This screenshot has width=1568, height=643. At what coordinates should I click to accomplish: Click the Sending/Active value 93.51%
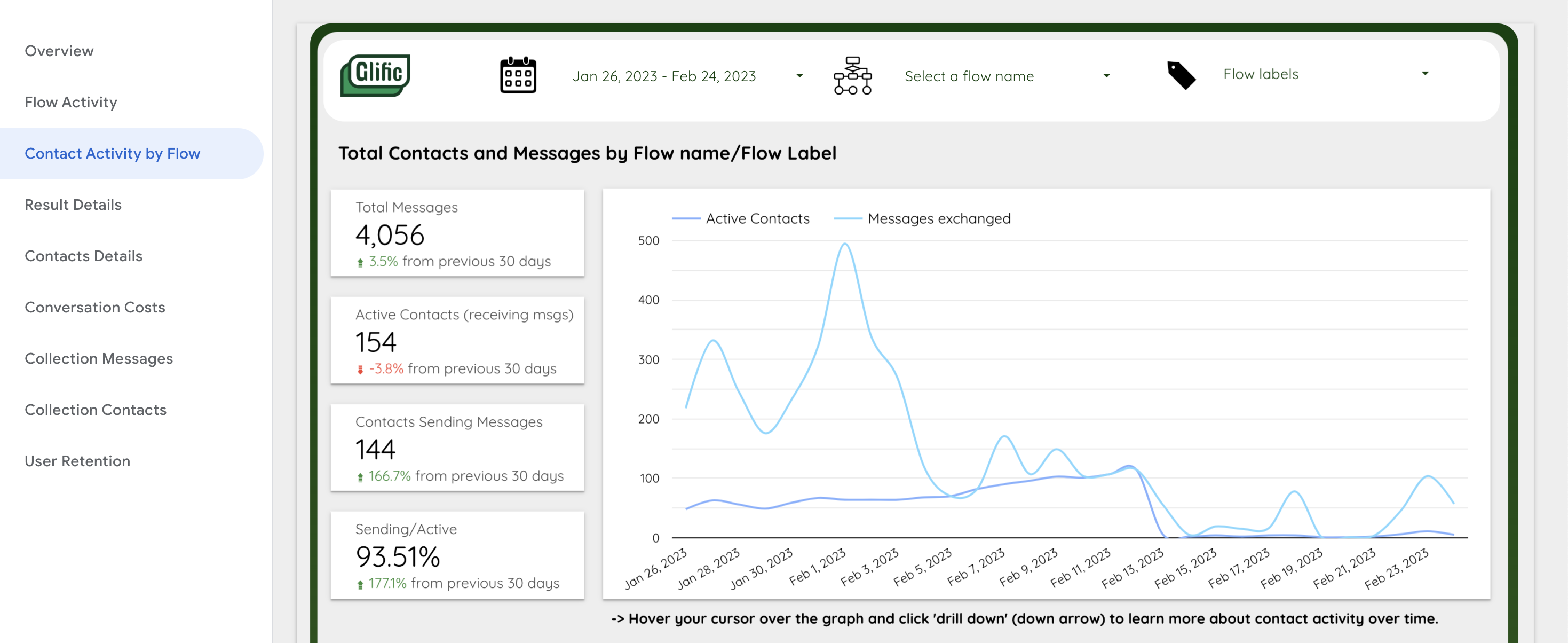click(x=398, y=556)
